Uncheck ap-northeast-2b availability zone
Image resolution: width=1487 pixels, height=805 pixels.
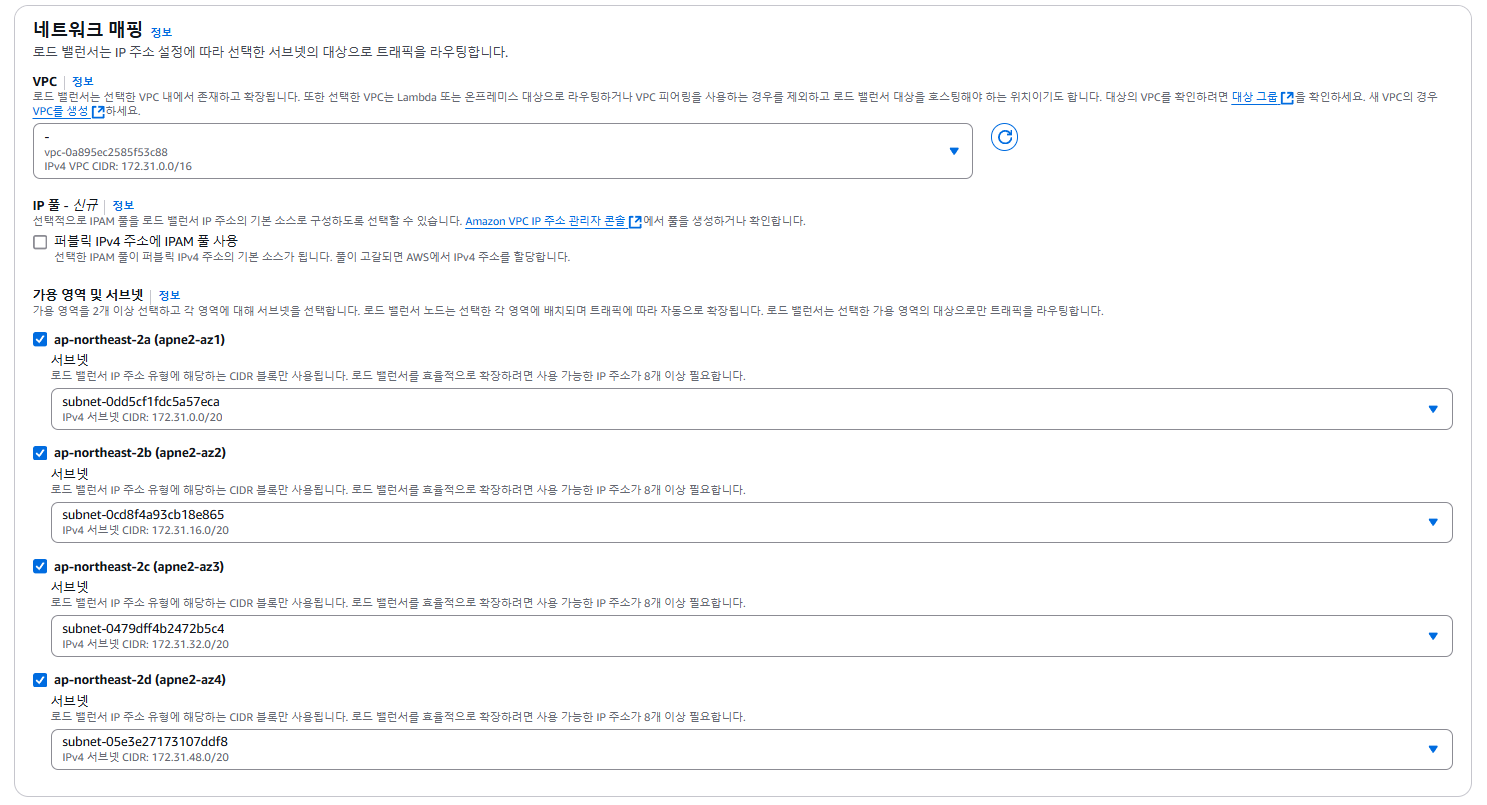[x=40, y=452]
